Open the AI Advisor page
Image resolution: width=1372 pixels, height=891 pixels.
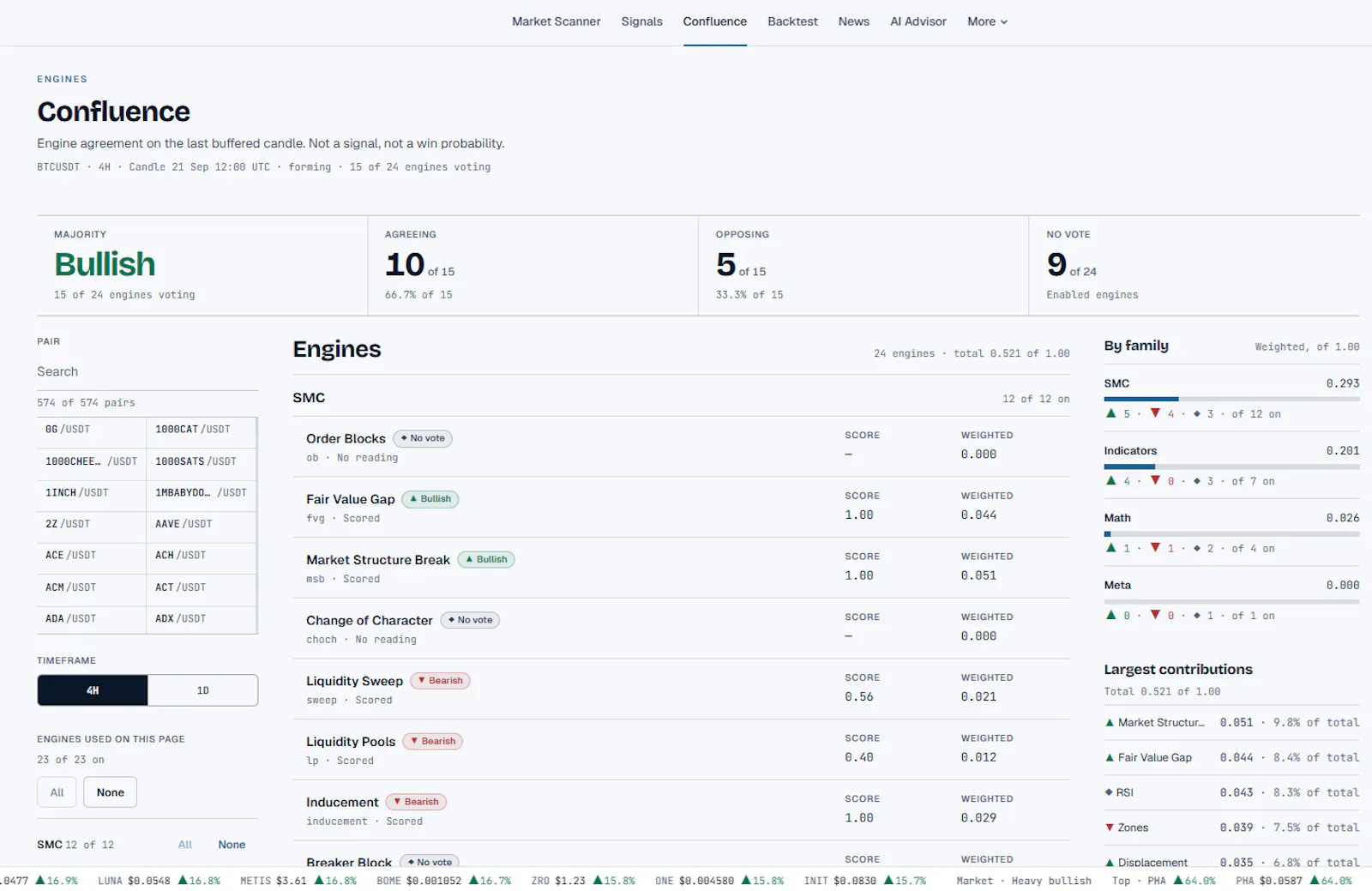click(x=918, y=21)
